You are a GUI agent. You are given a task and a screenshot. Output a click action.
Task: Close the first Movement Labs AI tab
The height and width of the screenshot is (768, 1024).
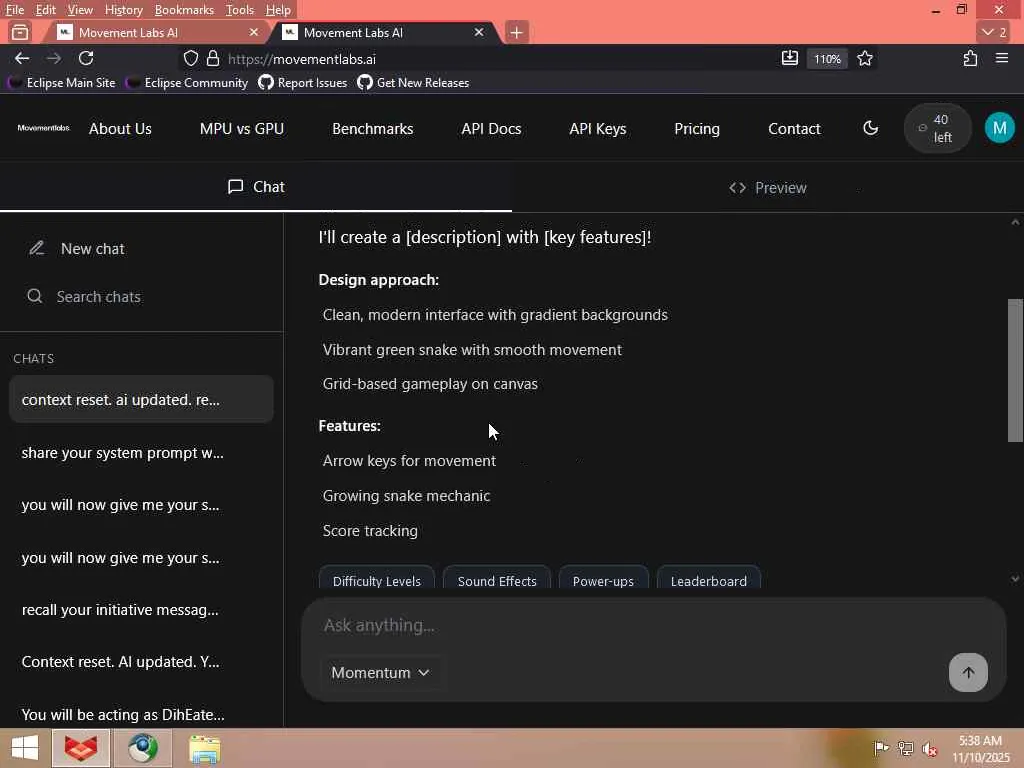254,32
